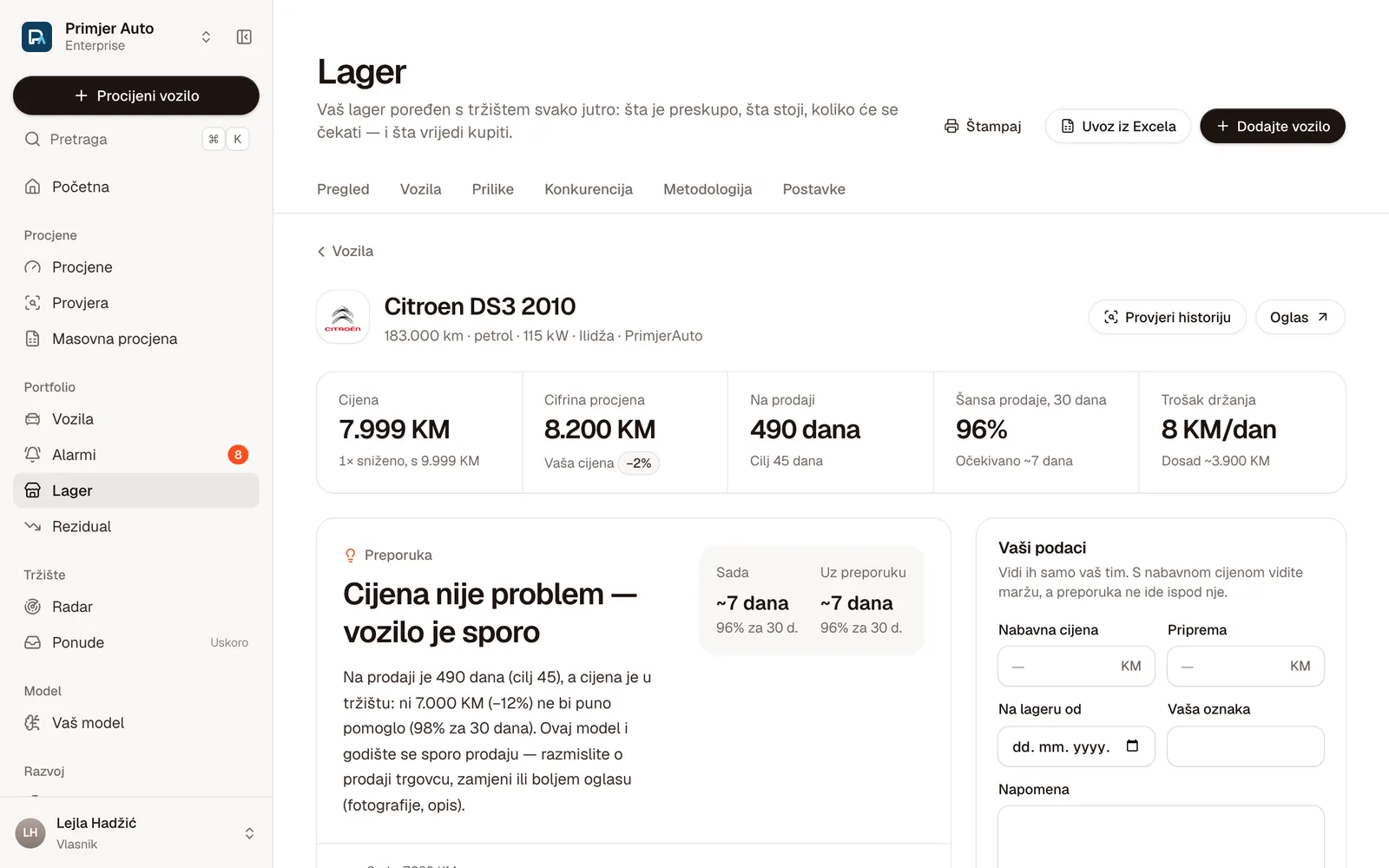Open the Postavke tab
Viewport: 1389px width, 868px height.
point(814,189)
